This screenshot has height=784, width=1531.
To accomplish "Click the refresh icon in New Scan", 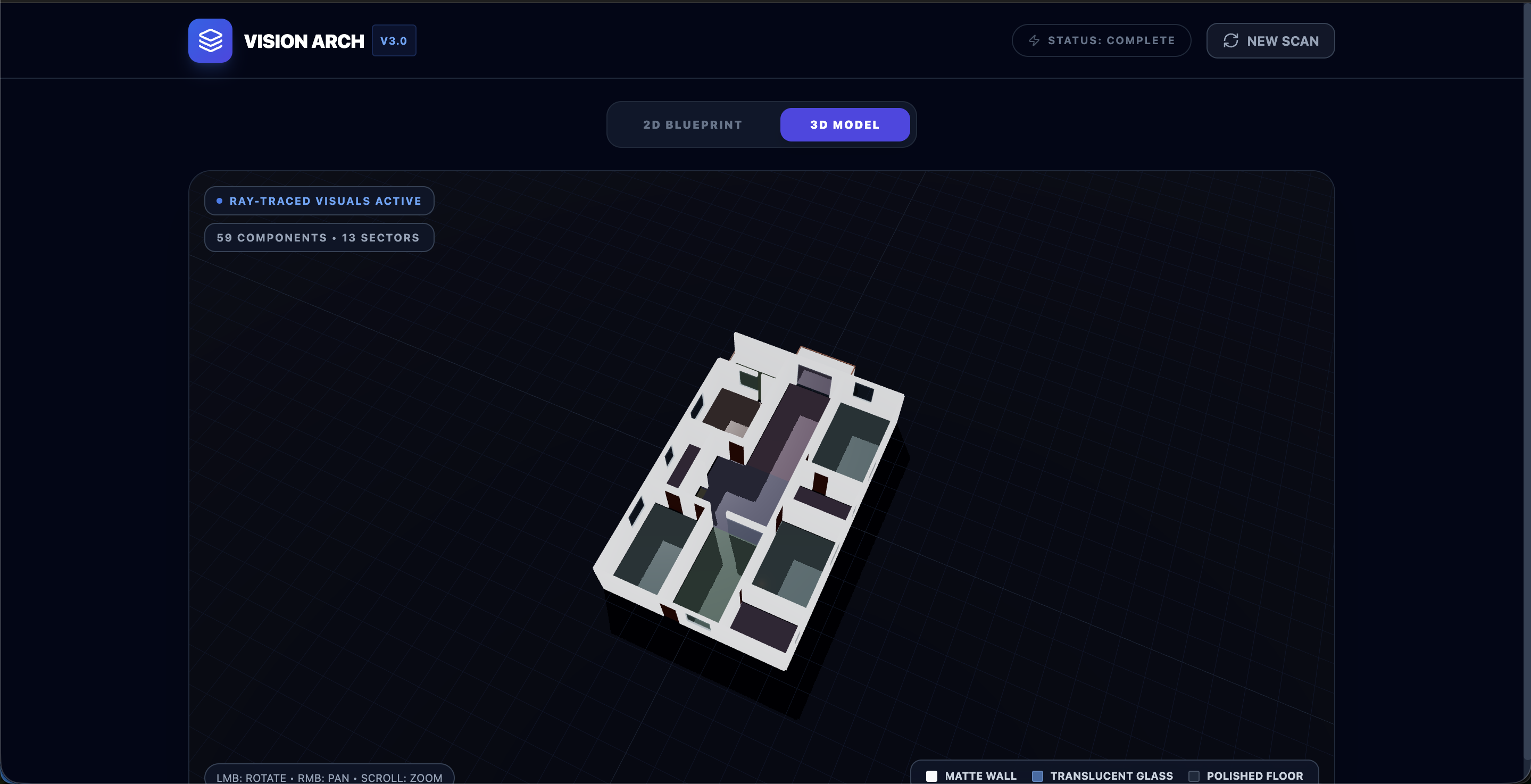I will click(x=1230, y=40).
